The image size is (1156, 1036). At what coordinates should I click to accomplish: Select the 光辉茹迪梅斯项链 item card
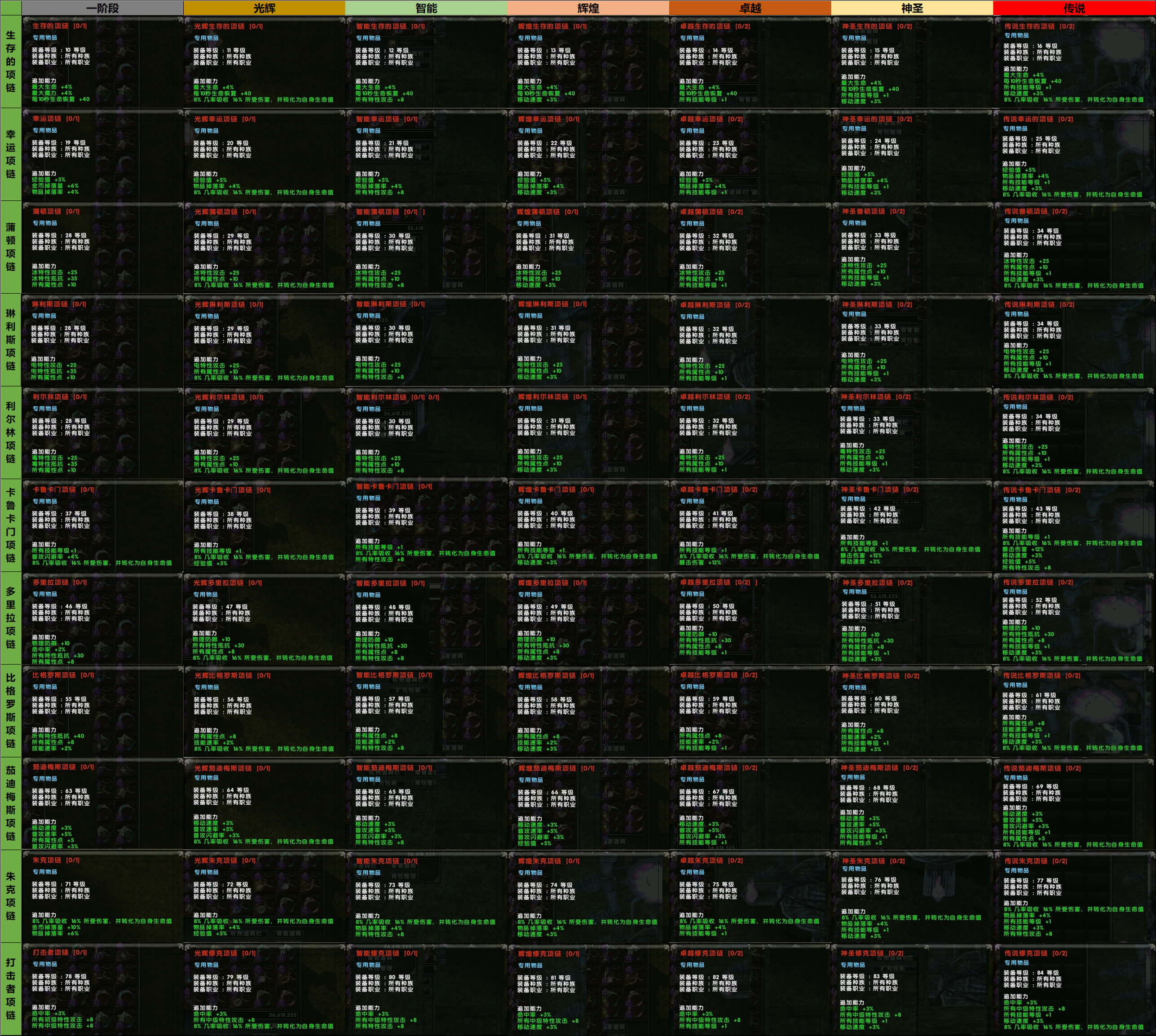[x=264, y=804]
